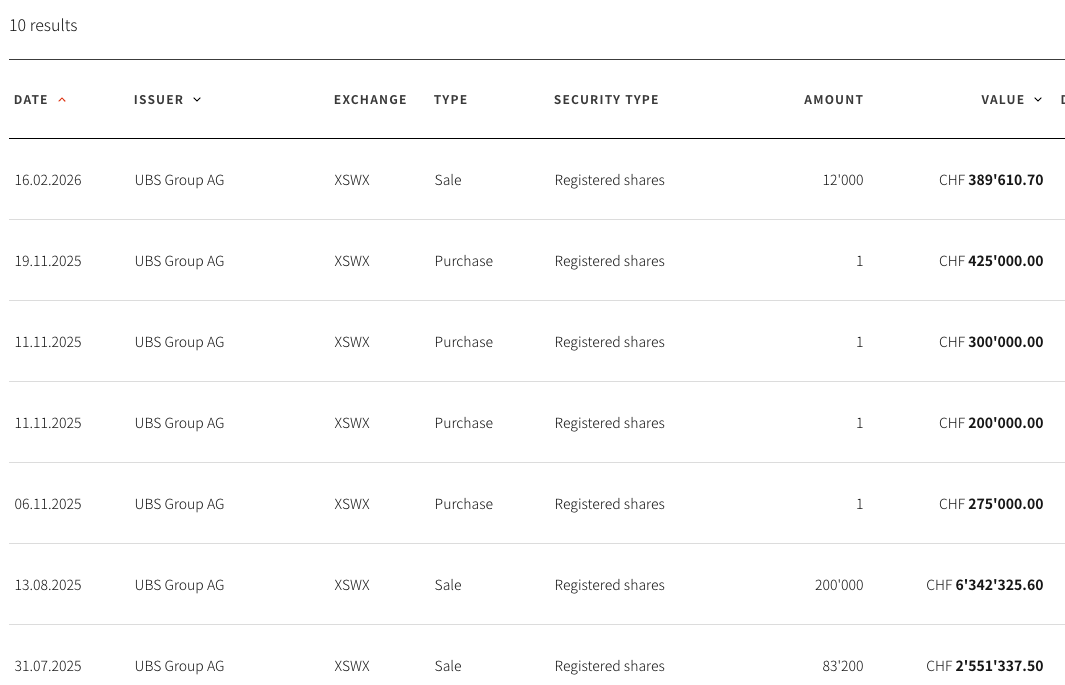Click the SECURITY TYPE column header
The height and width of the screenshot is (685, 1065).
pos(606,100)
